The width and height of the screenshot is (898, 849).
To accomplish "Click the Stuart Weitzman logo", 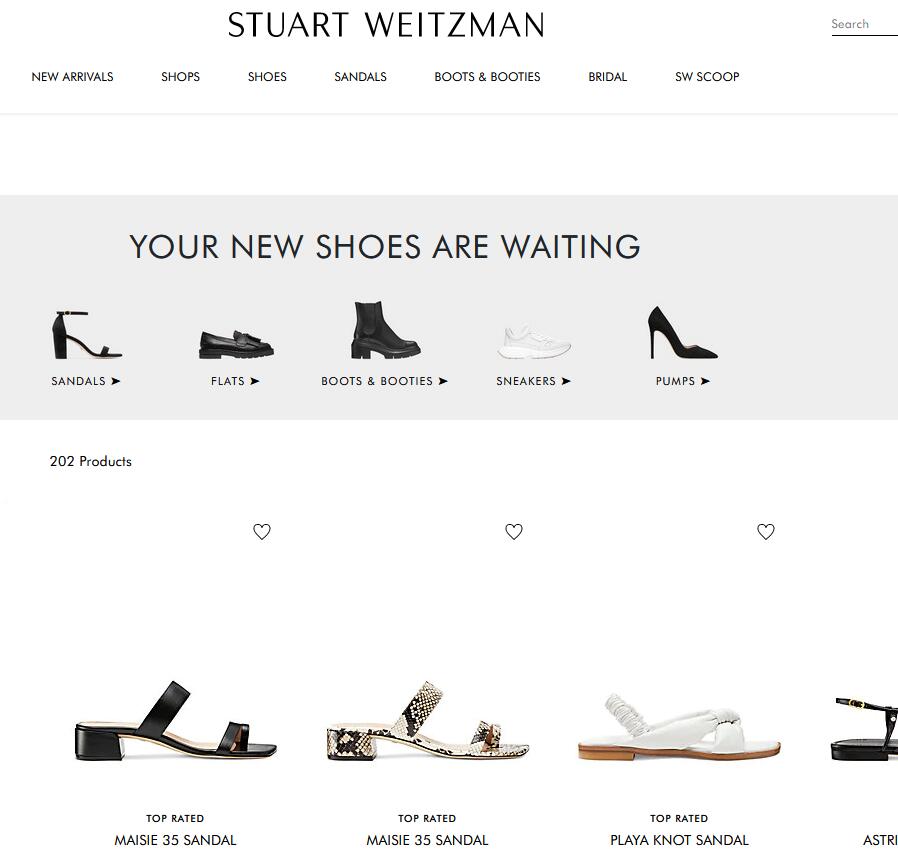I will 386,25.
